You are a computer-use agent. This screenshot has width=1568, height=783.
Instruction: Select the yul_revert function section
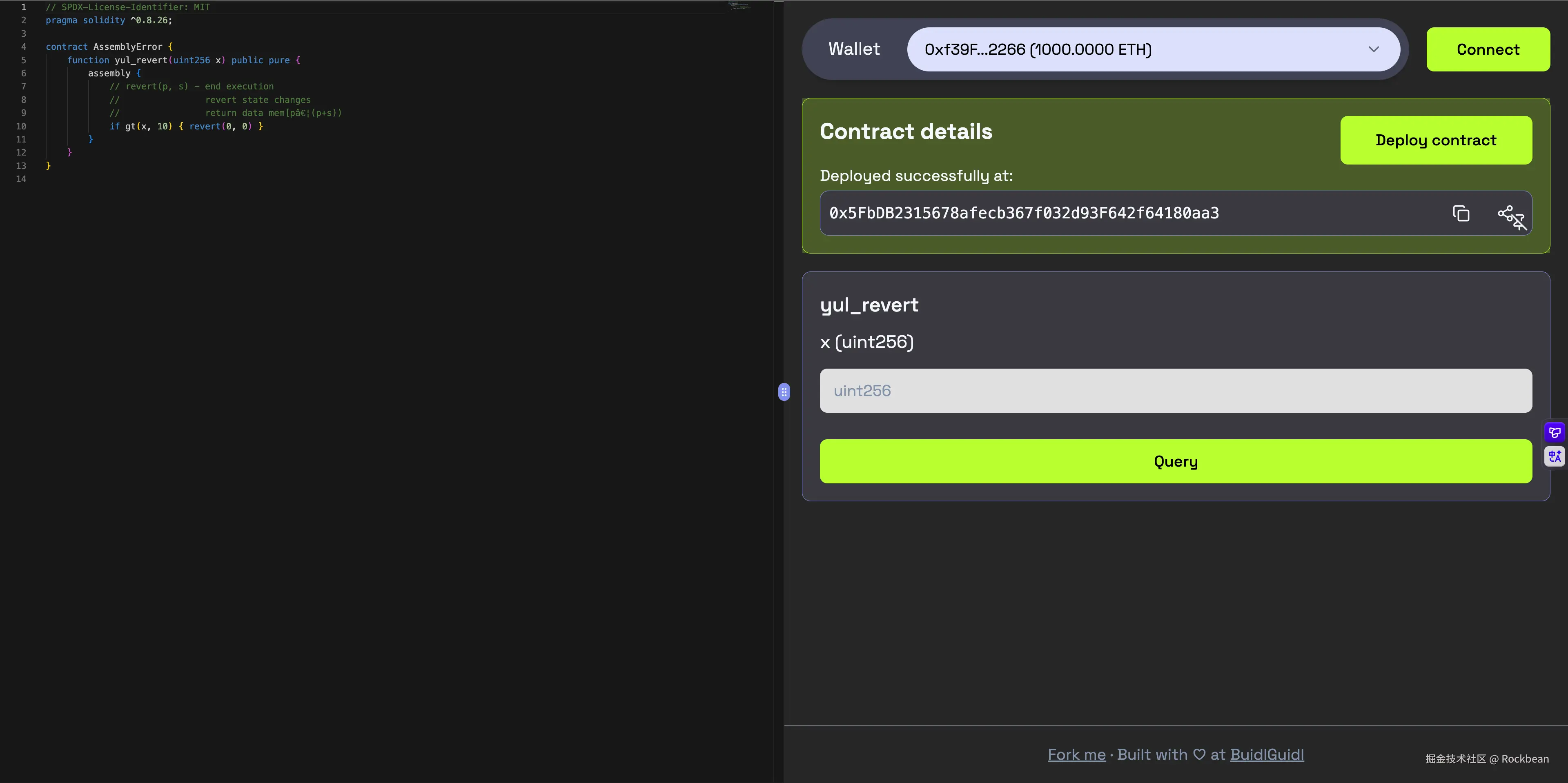(869, 304)
